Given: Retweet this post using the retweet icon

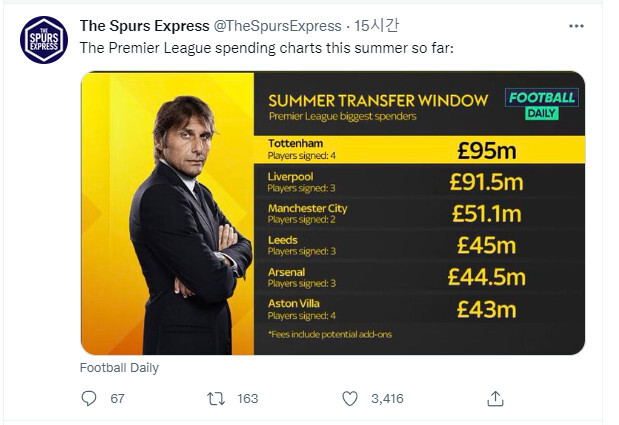Looking at the screenshot, I should [215, 398].
